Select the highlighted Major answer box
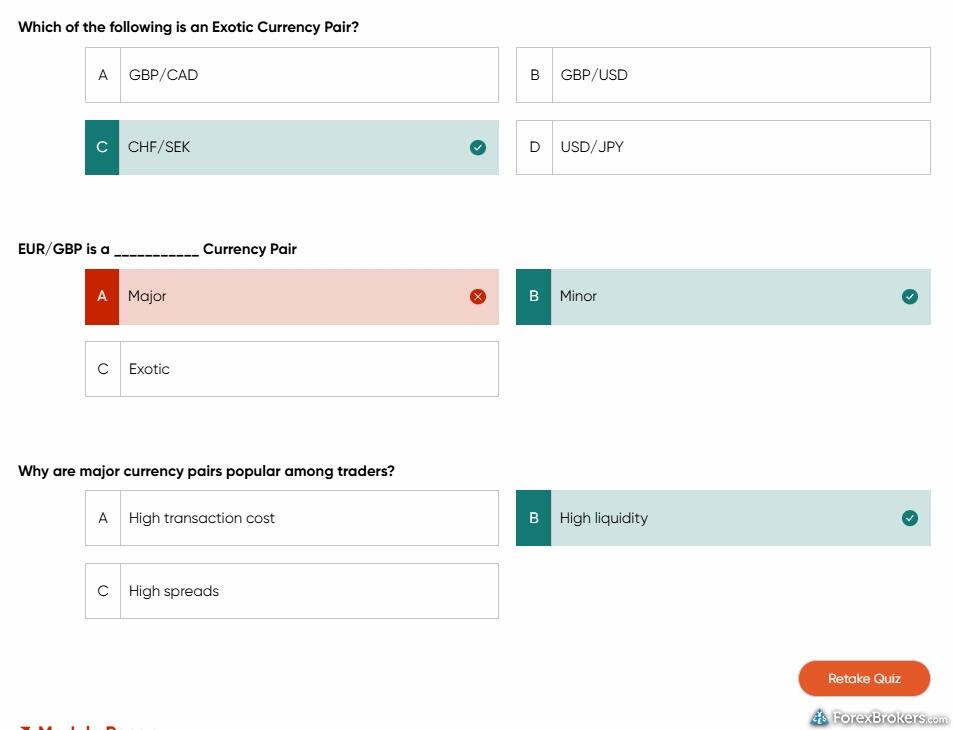Viewport: 953px width, 730px height. coord(292,297)
